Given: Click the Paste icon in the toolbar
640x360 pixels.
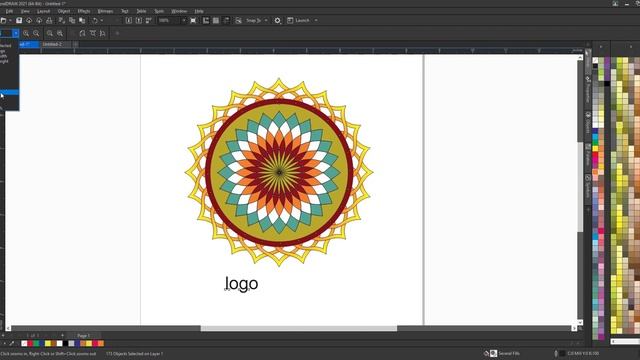Looking at the screenshot, I should pyautogui.click(x=82, y=20).
